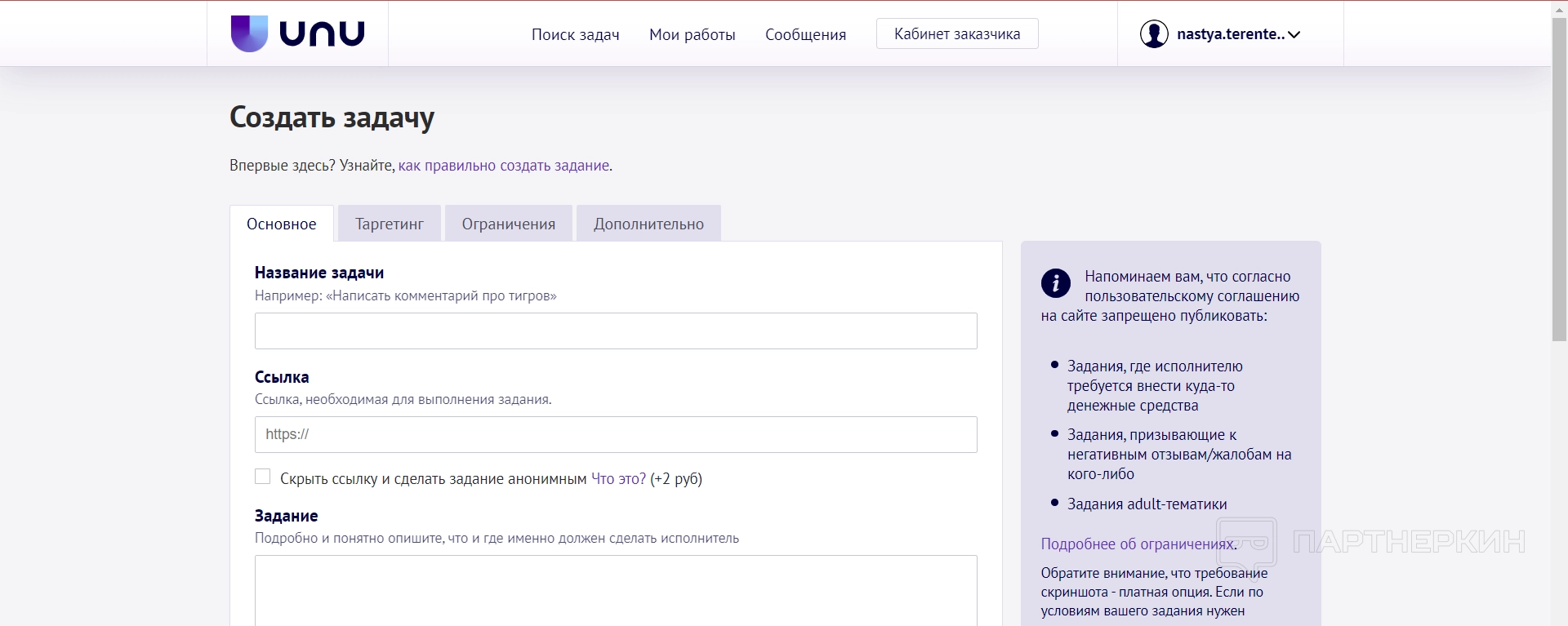
Task: Select the Основное tab
Action: [x=281, y=224]
